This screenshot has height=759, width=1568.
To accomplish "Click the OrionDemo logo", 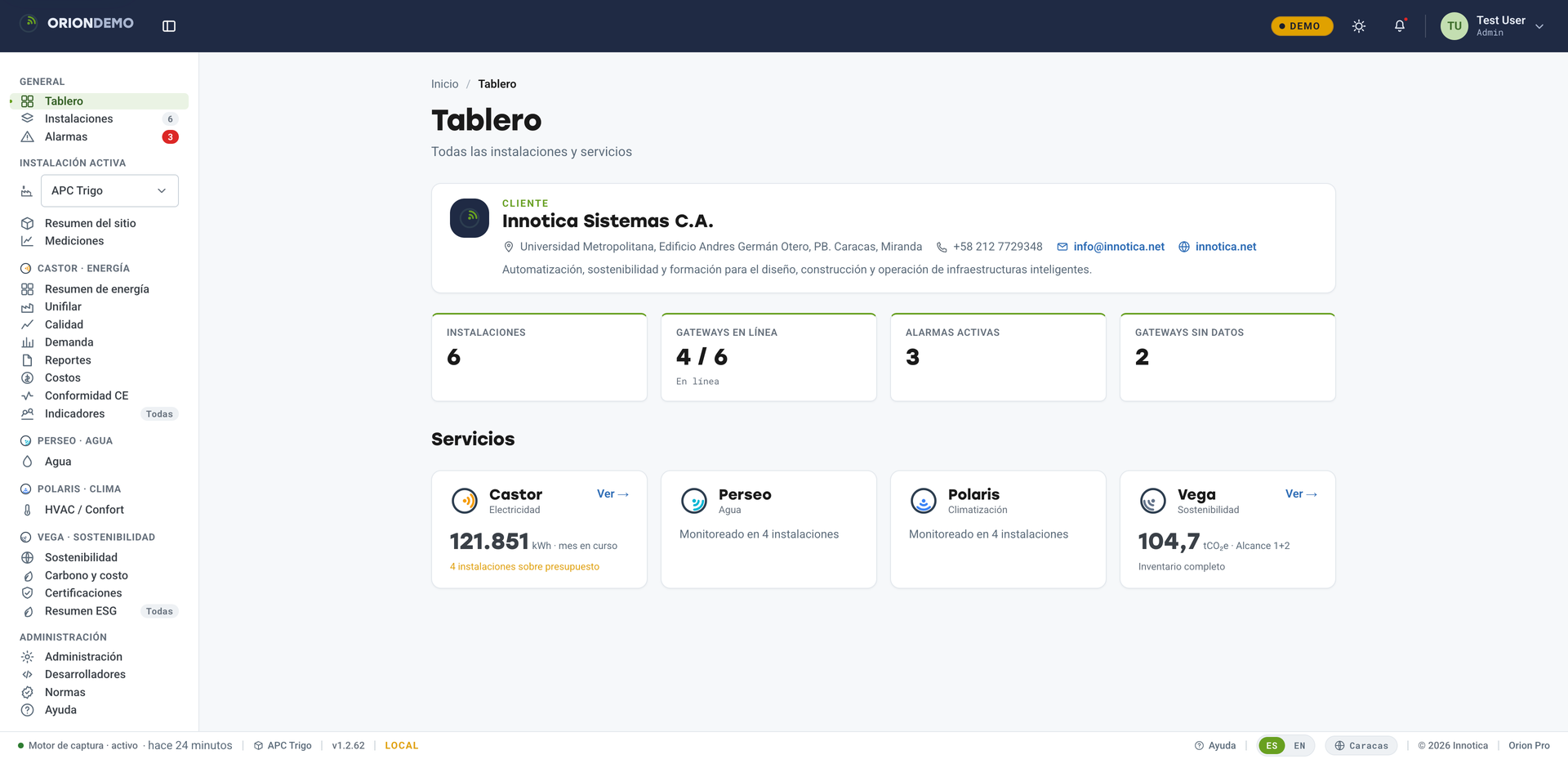I will click(x=77, y=23).
